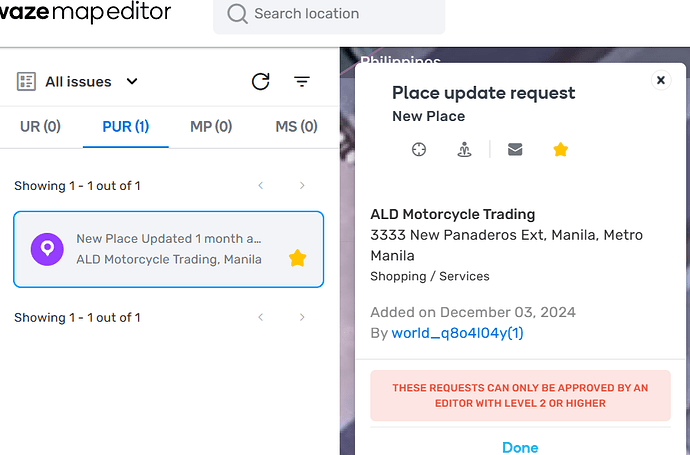Screen dimensions: 690x455
Task: Click the purple place pin icon
Action: [x=47, y=249]
